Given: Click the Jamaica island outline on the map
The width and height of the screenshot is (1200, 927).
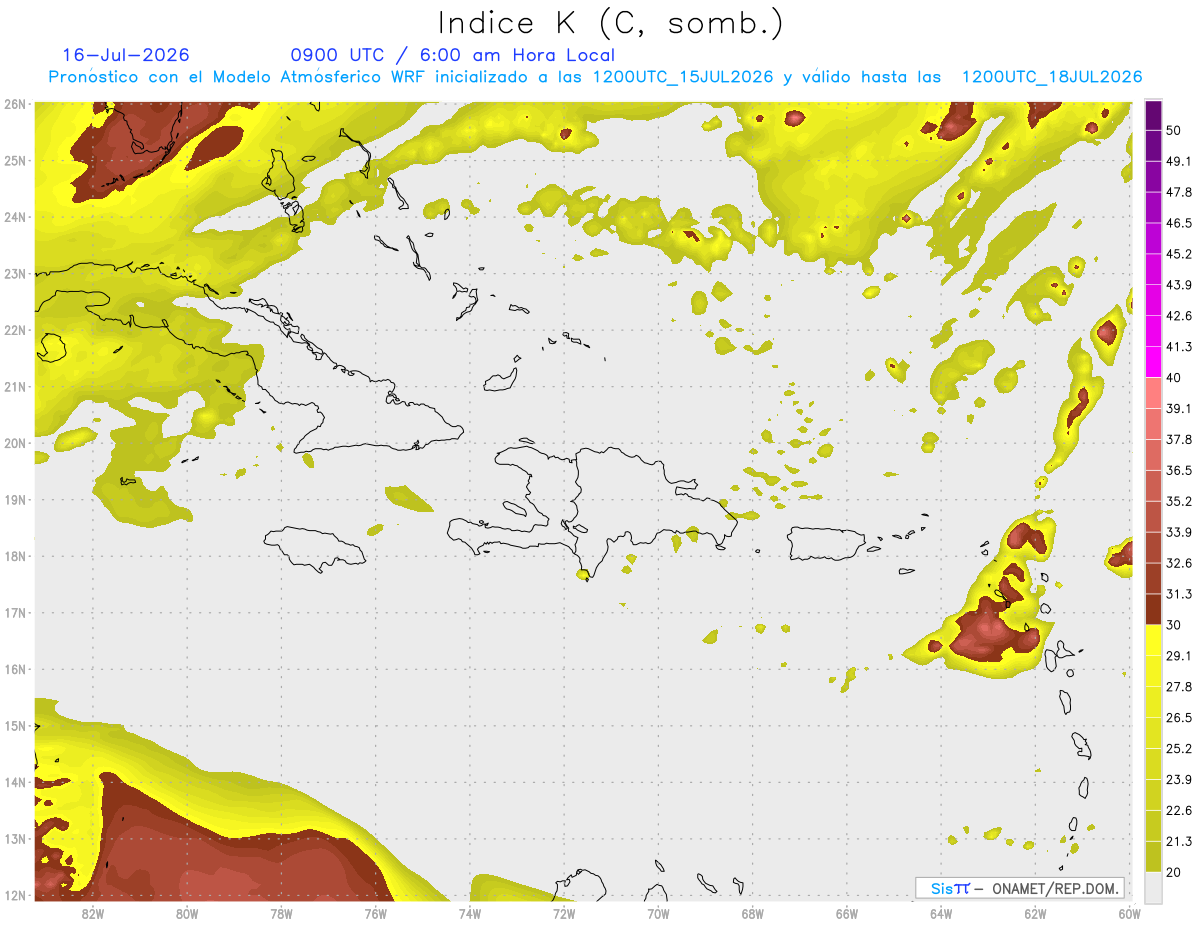Looking at the screenshot, I should pos(313,549).
